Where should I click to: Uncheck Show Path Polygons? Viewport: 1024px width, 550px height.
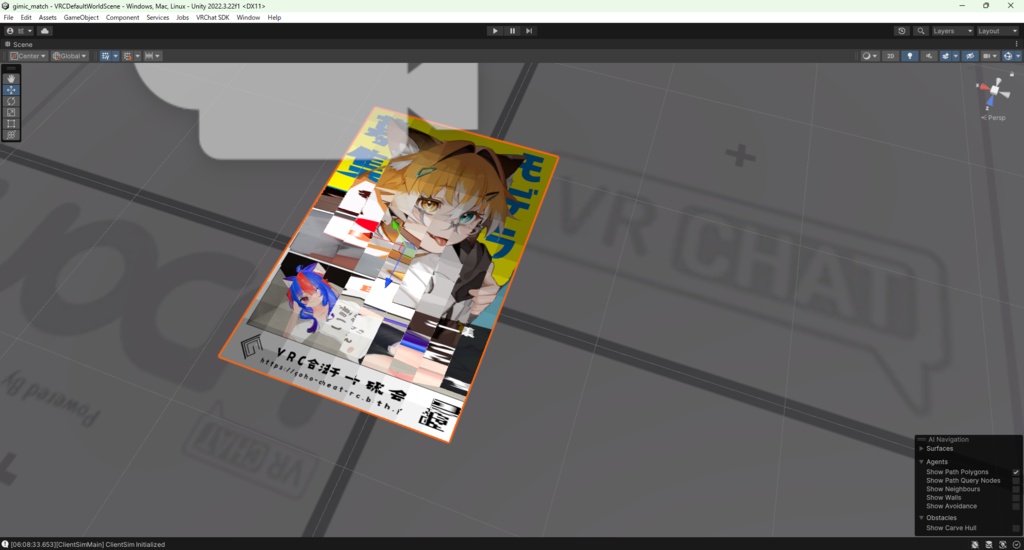click(1016, 472)
